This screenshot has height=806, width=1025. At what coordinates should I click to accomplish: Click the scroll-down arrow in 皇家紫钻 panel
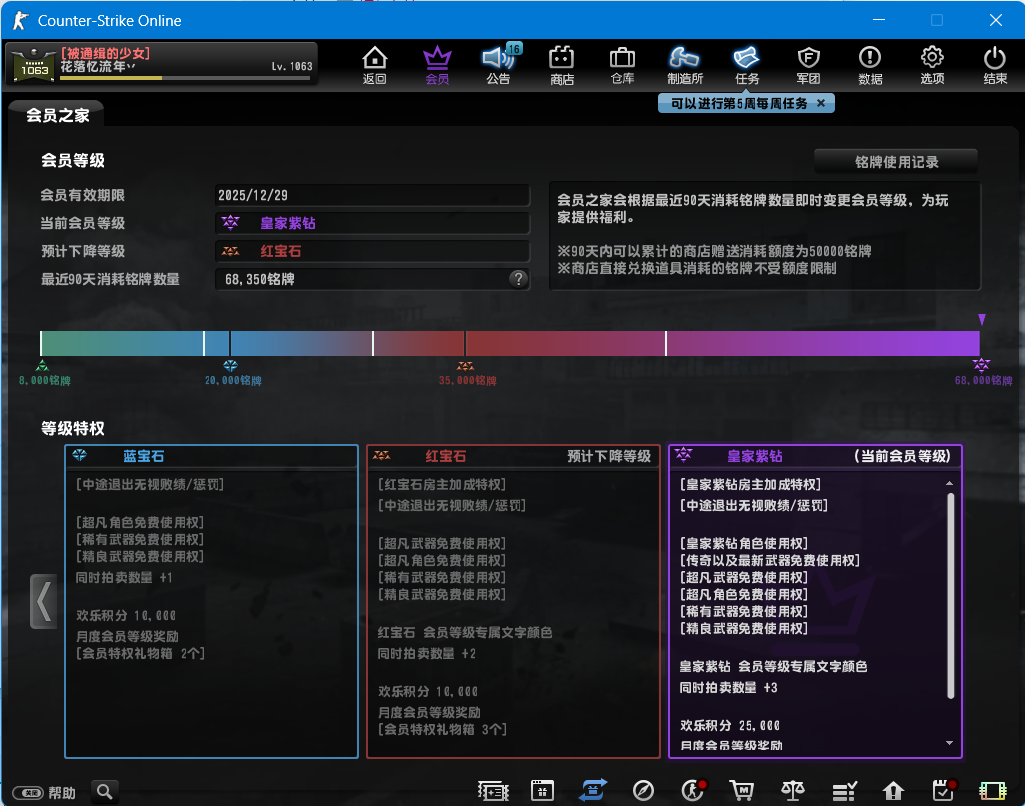[x=949, y=744]
